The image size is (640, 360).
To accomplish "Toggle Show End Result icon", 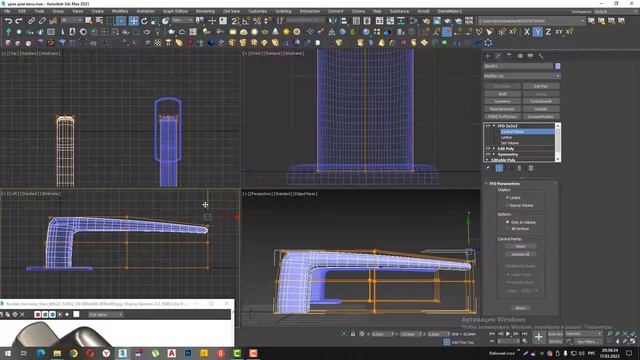I will click(499, 168).
